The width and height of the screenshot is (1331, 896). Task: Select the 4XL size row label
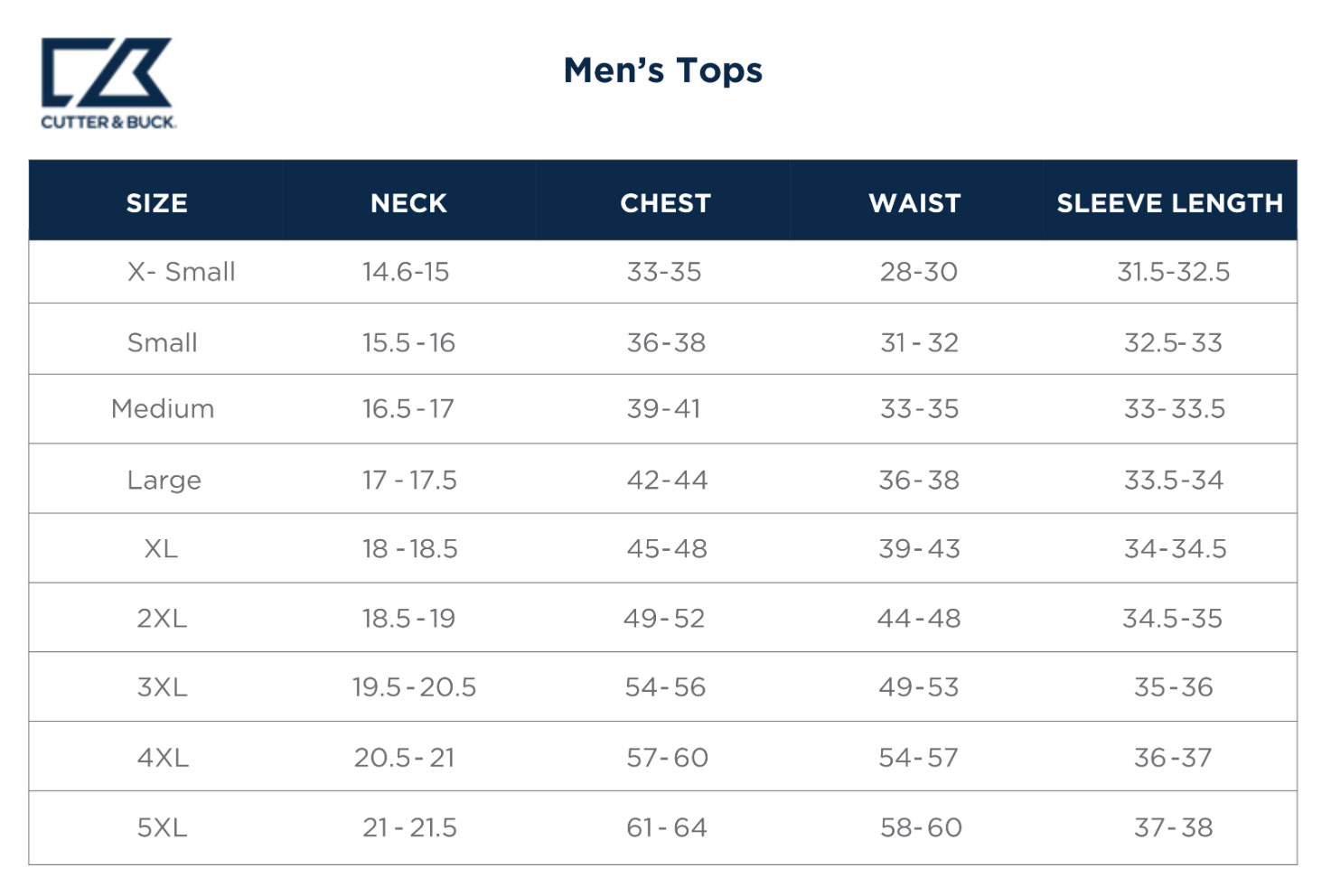pos(163,758)
